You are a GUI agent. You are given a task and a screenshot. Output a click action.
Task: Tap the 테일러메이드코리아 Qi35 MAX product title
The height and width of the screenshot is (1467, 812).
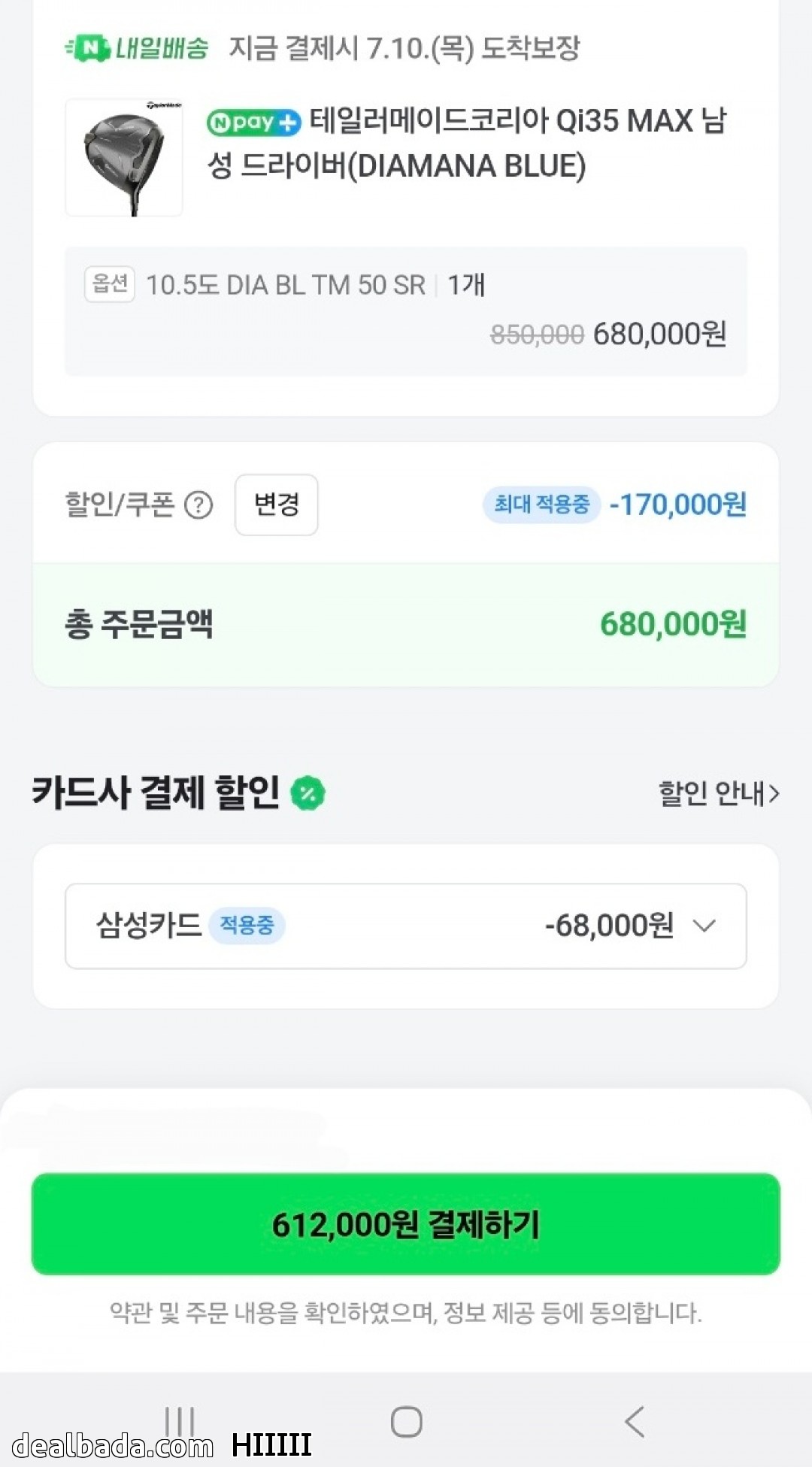[466, 143]
